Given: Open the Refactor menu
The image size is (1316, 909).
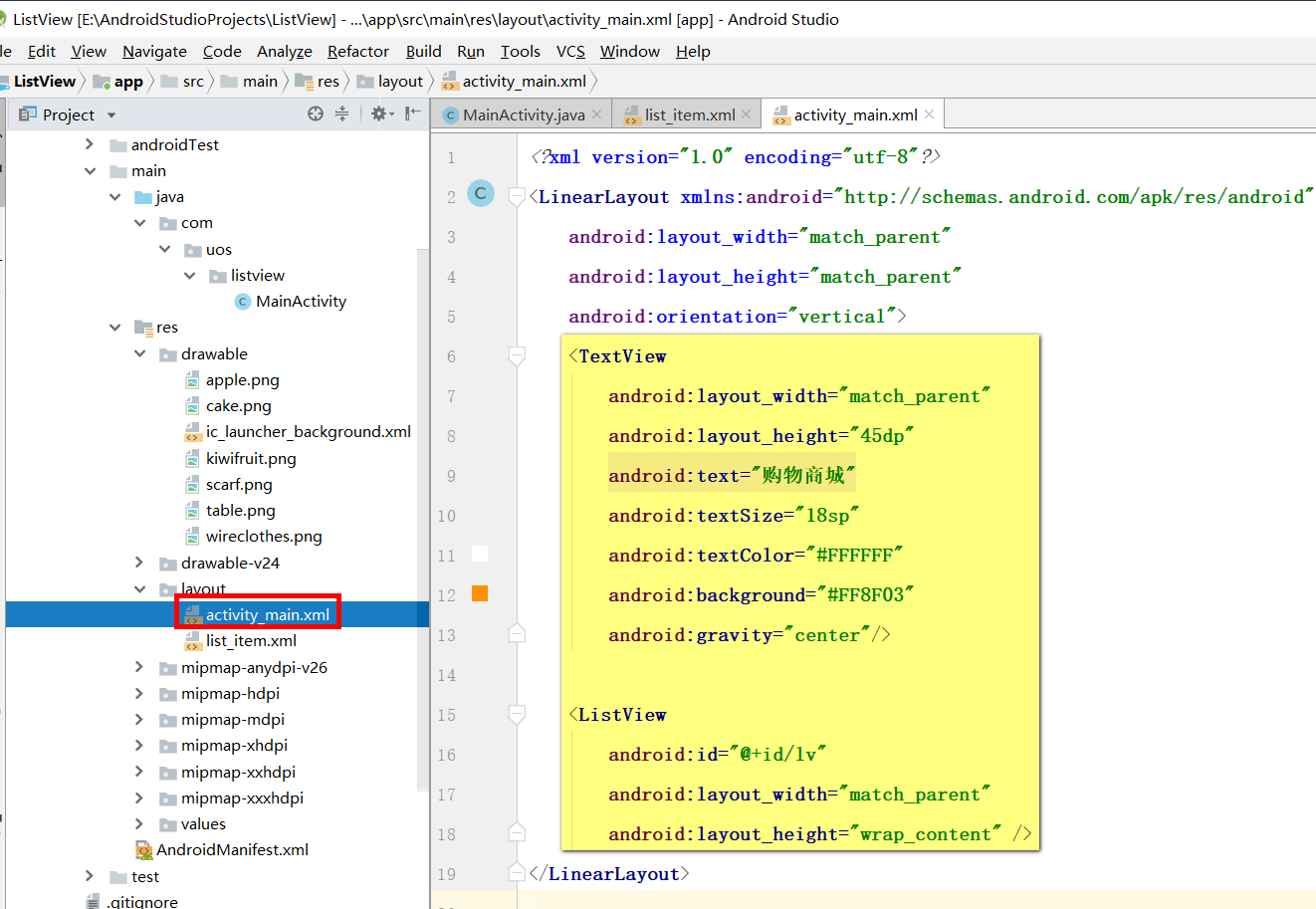Looking at the screenshot, I should click(x=357, y=51).
